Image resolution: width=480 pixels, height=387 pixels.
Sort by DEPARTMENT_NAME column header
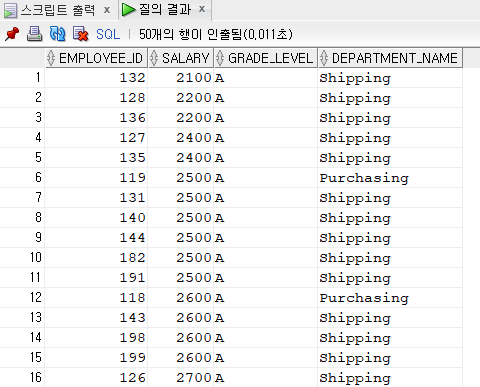(390, 58)
